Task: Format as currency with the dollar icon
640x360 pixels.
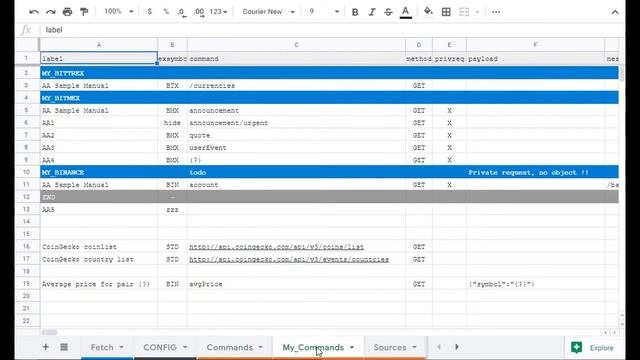Action: click(x=149, y=12)
